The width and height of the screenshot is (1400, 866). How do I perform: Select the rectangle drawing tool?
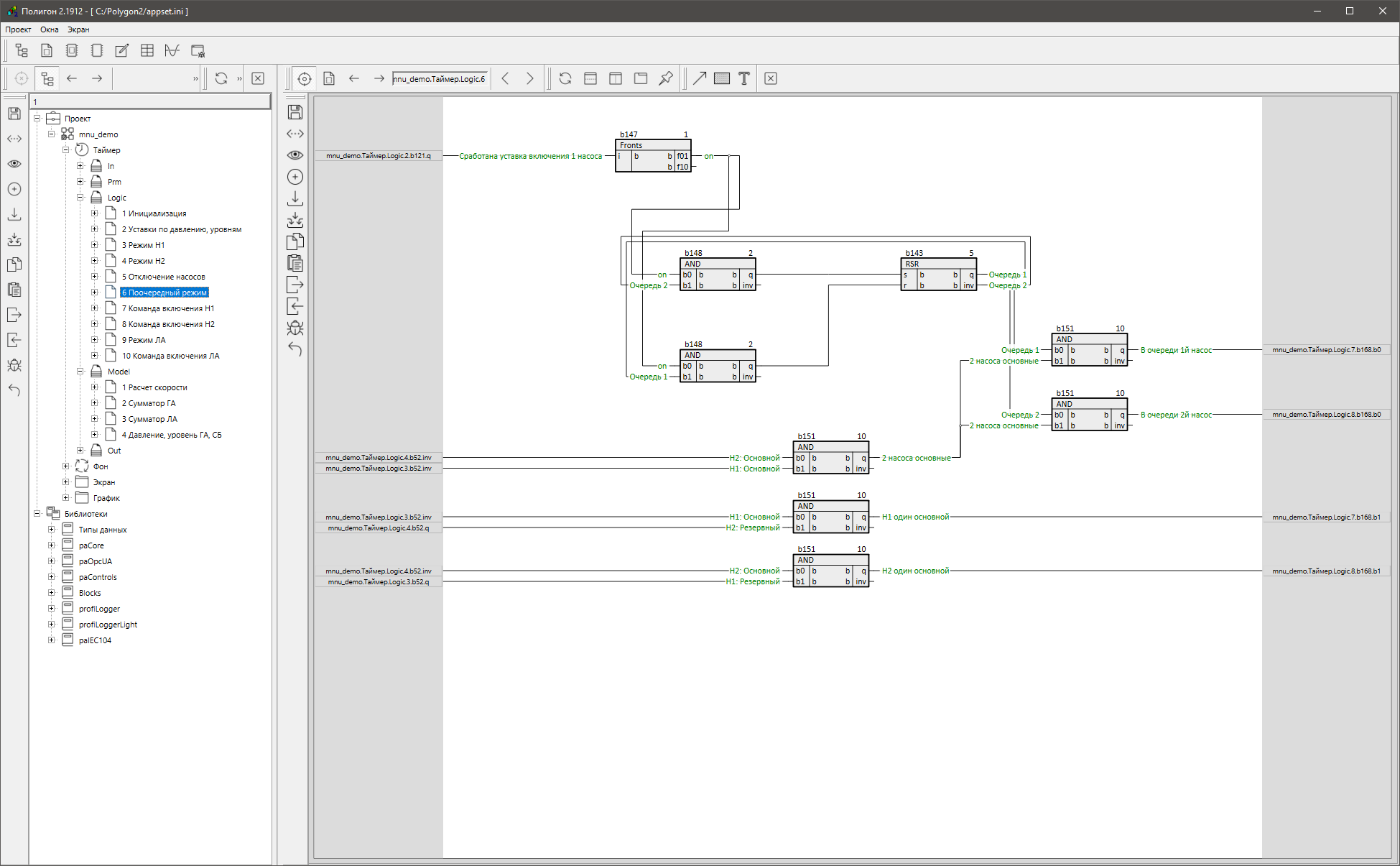click(x=722, y=79)
